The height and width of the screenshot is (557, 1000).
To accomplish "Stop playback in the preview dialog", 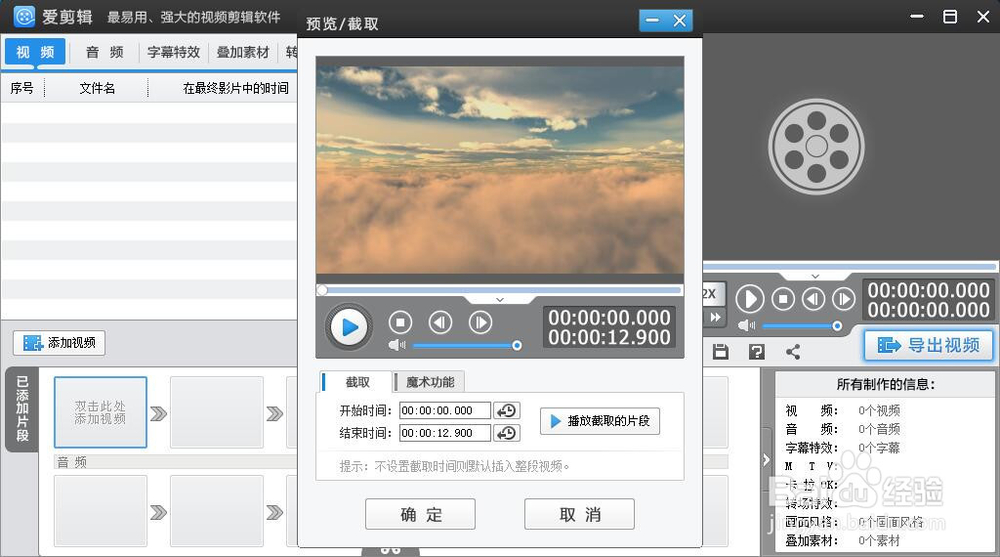I will click(x=401, y=323).
